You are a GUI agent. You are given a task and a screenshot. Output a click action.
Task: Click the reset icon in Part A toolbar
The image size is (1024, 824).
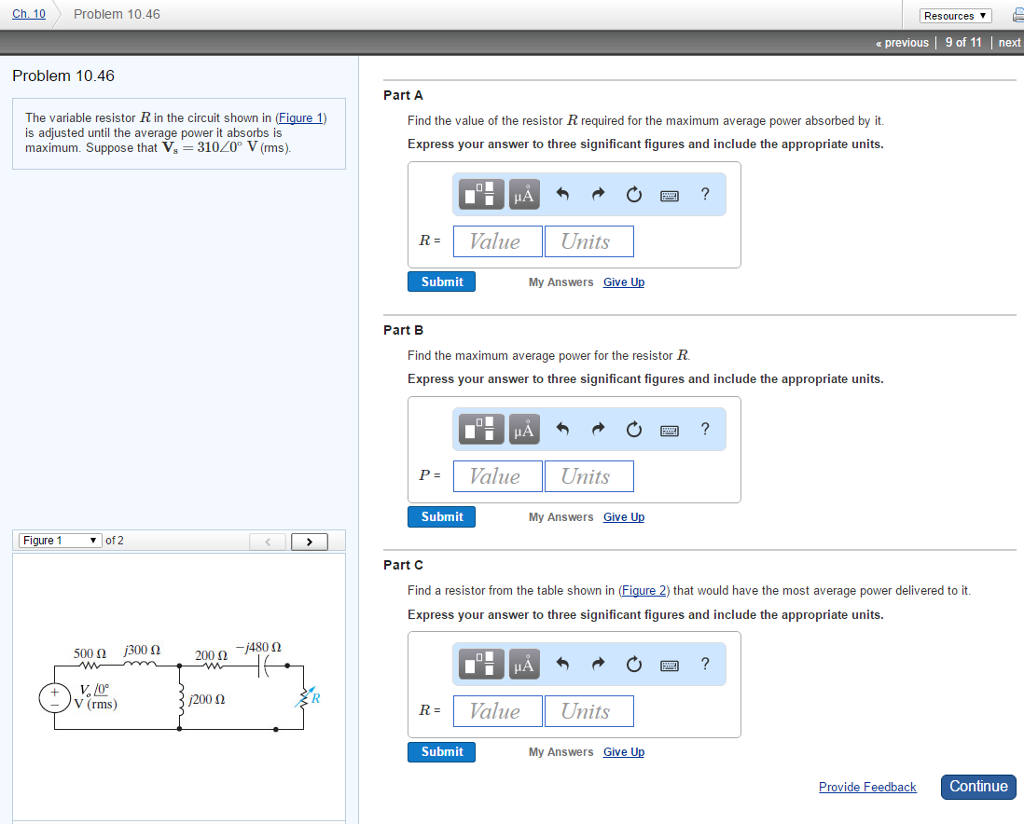pos(633,194)
